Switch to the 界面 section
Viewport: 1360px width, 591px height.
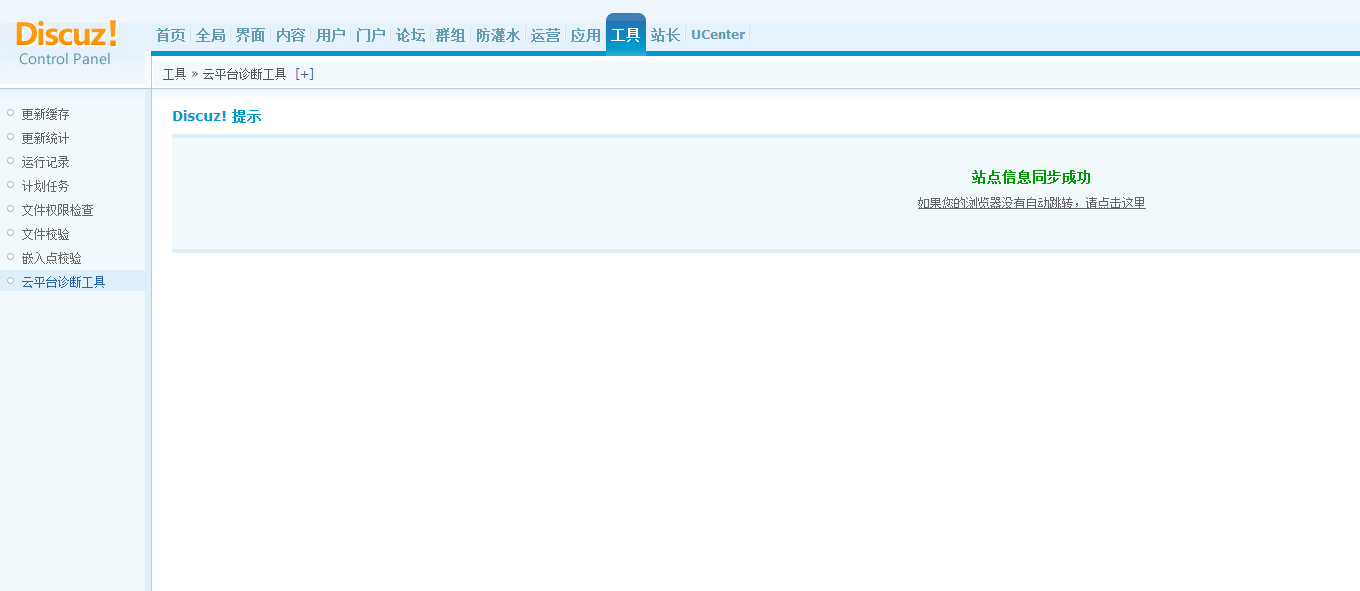click(251, 35)
